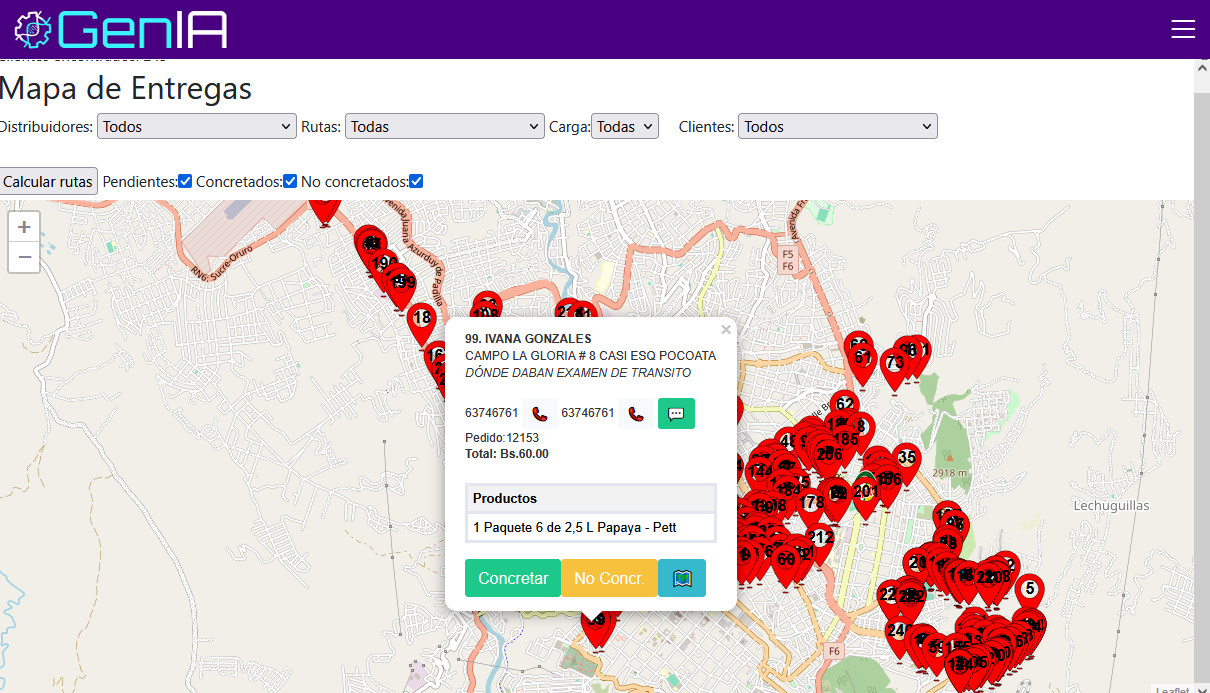Click the 'CAMPO LA GLORIA # 8 CASI ESQ POCOATA' address
This screenshot has height=693, width=1210.
click(591, 356)
